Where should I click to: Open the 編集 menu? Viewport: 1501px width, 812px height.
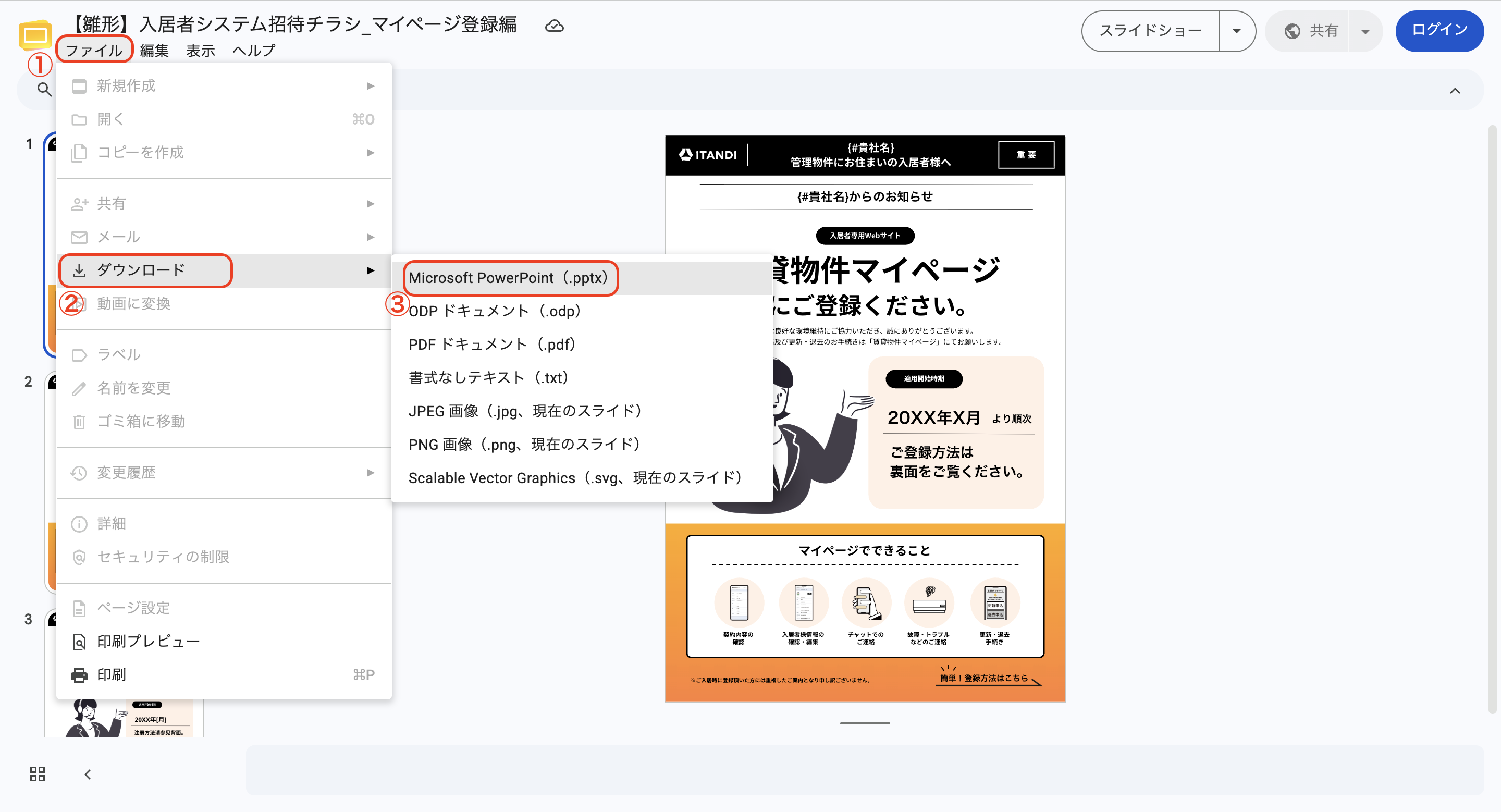(154, 51)
